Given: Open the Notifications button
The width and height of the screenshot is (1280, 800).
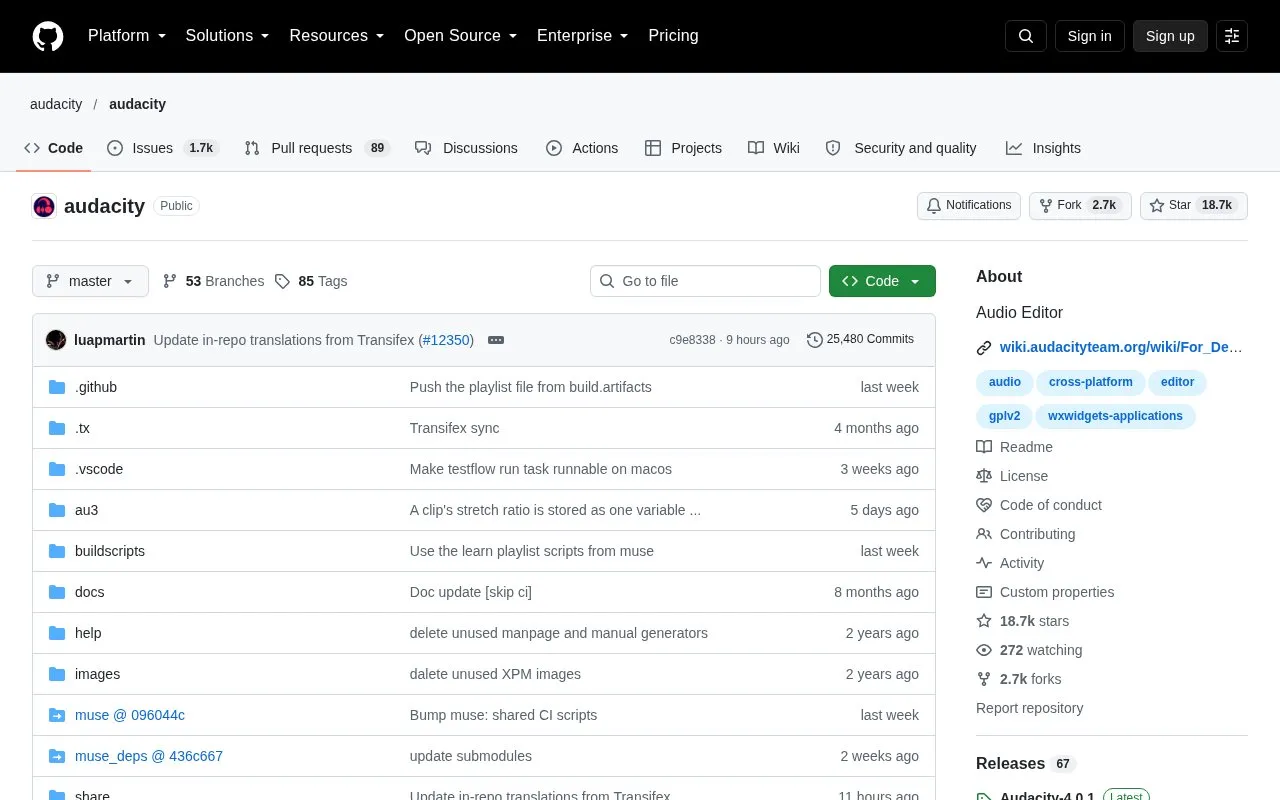Looking at the screenshot, I should click(969, 206).
